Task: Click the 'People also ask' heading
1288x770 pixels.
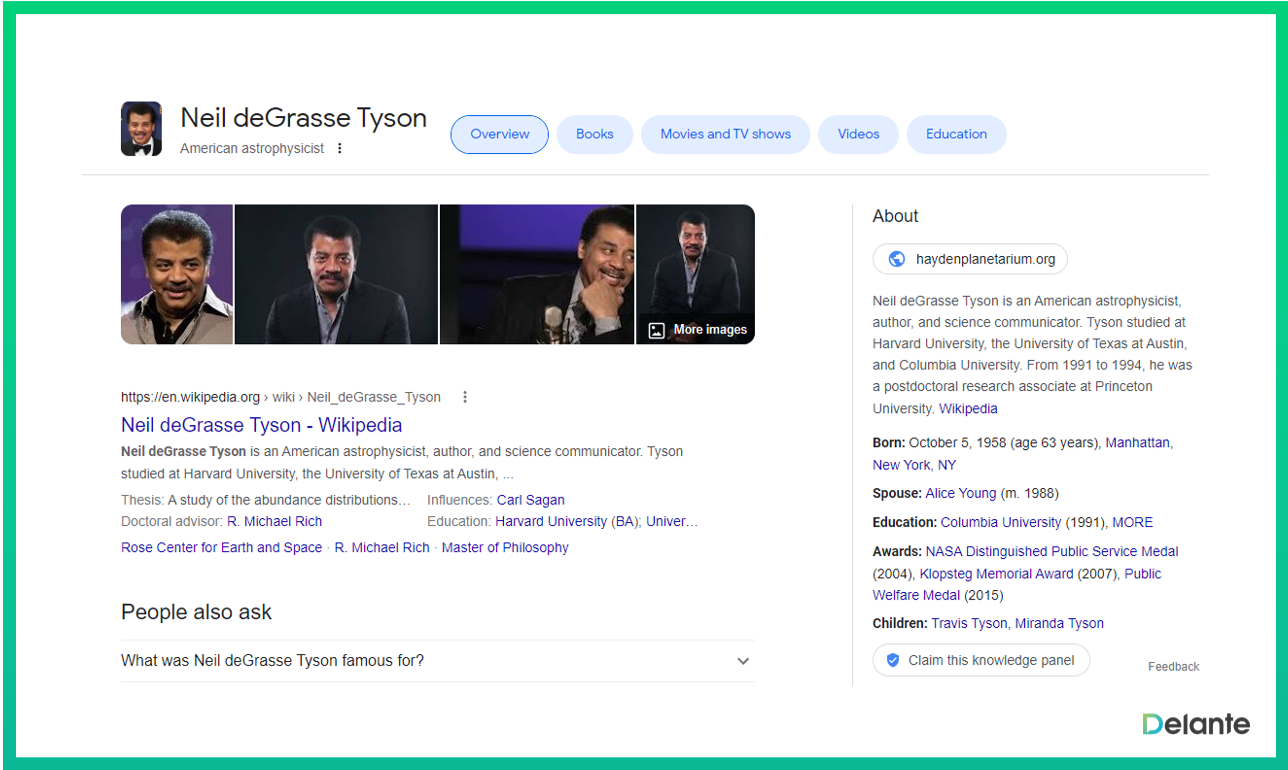Action: (x=196, y=612)
